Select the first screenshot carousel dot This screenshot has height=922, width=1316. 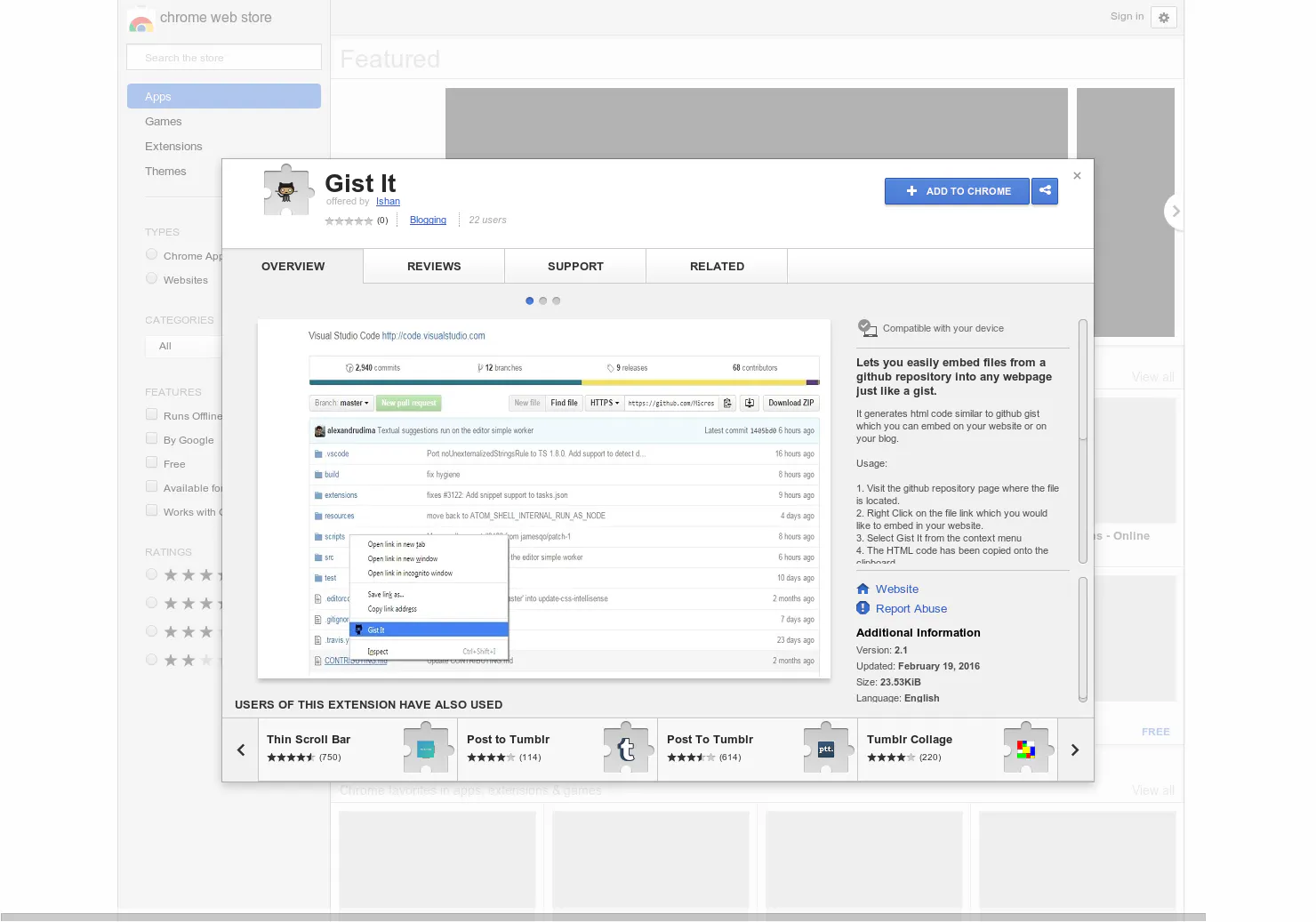pyautogui.click(x=530, y=301)
